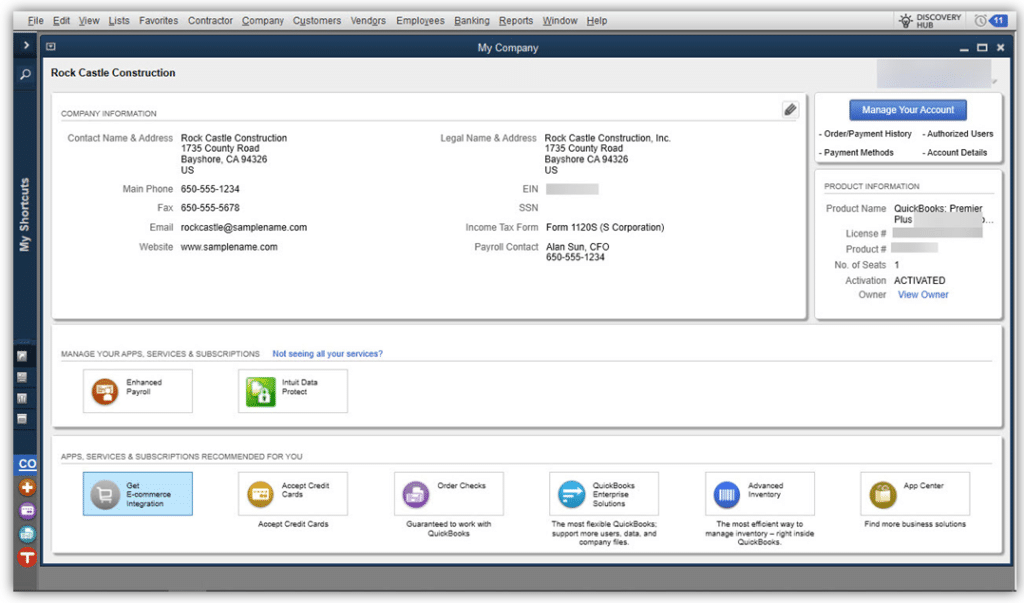Image resolution: width=1024 pixels, height=603 pixels.
Task: Open the 'Not seeing all your services?' link
Action: [x=329, y=352]
